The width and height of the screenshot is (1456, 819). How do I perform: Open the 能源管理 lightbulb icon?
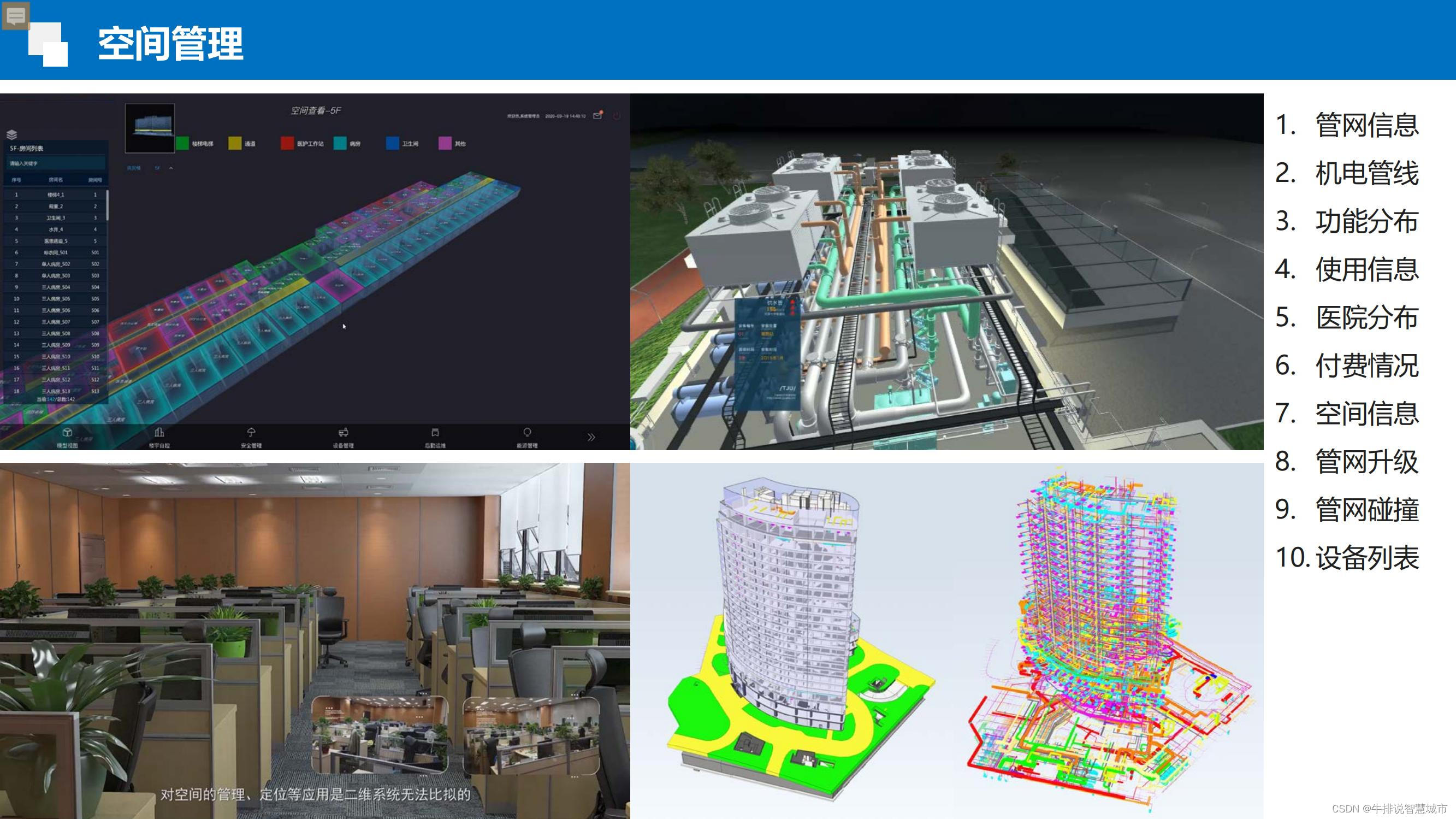[x=527, y=433]
